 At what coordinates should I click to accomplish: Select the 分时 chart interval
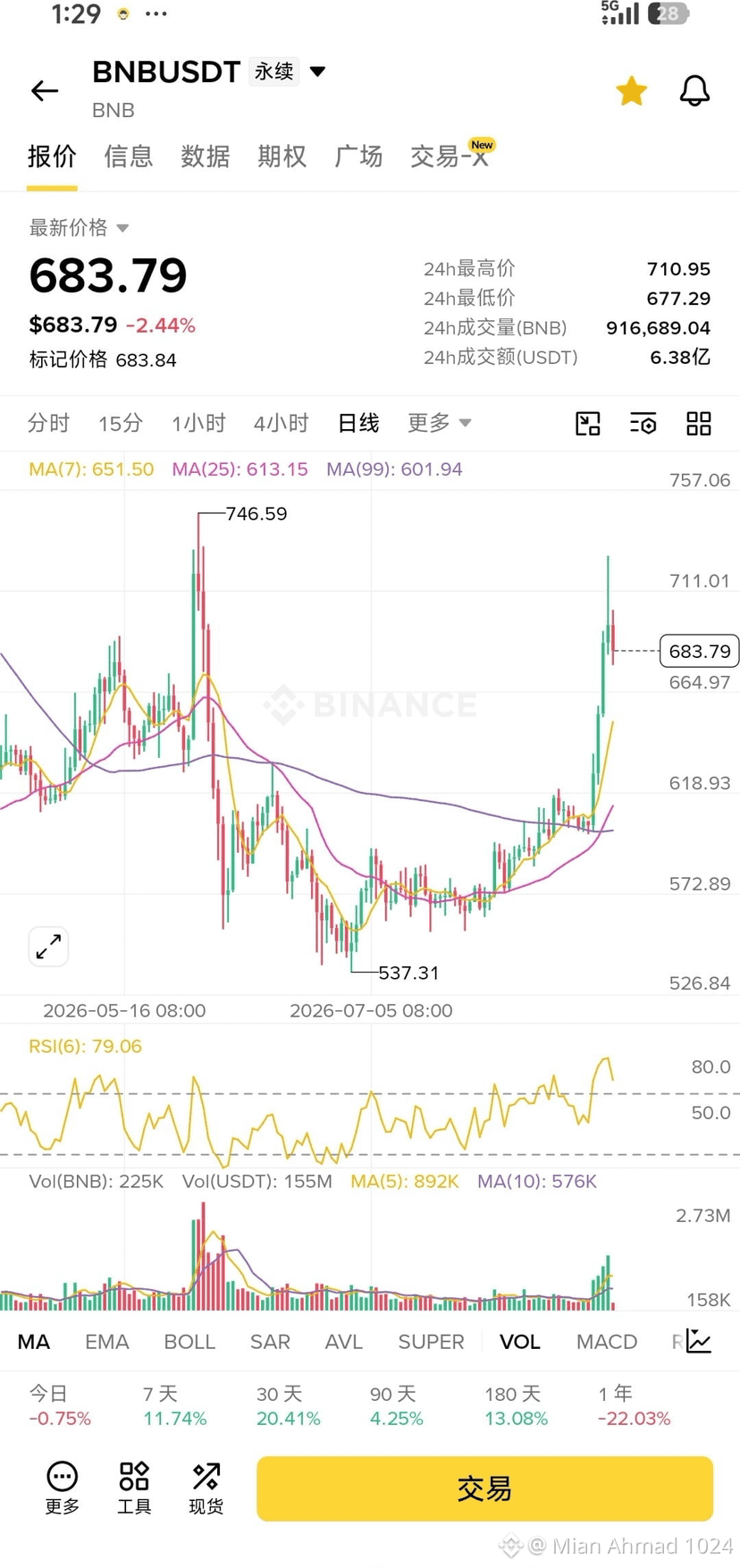[x=48, y=423]
